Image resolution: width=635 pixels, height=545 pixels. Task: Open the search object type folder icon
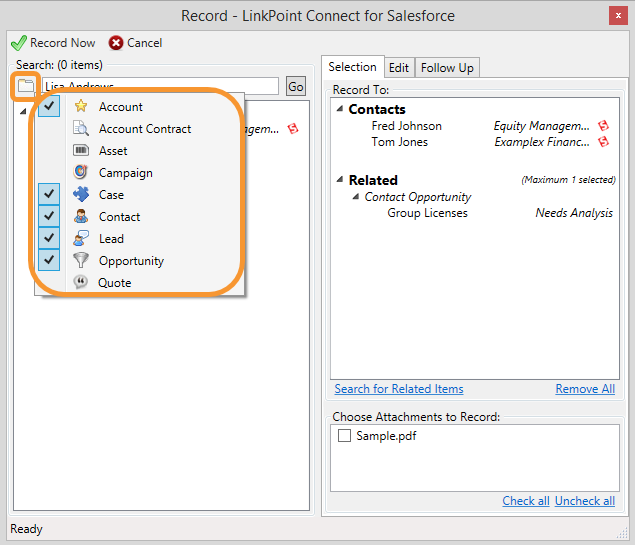(26, 86)
